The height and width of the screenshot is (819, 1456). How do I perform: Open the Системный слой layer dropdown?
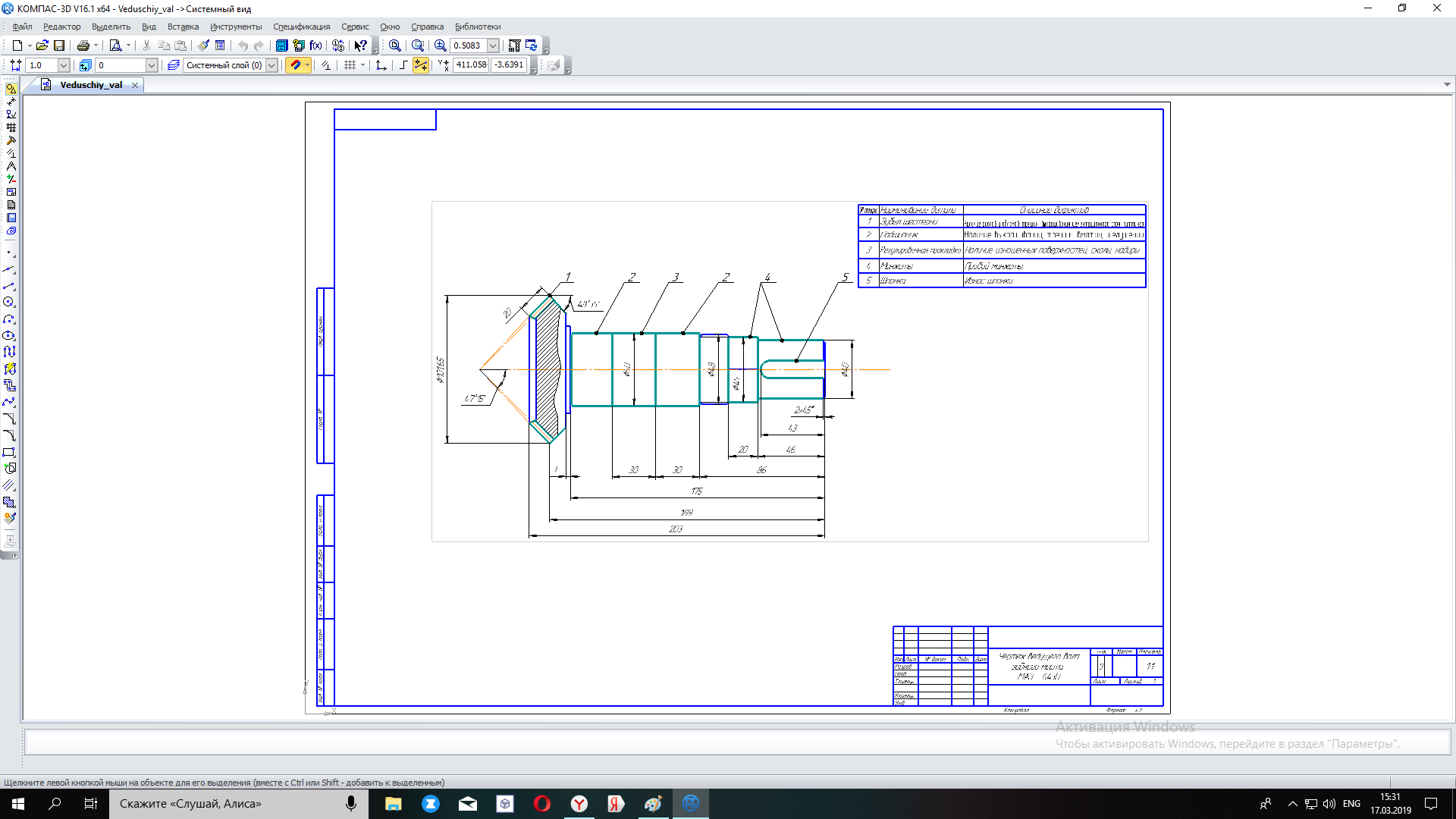tap(271, 65)
